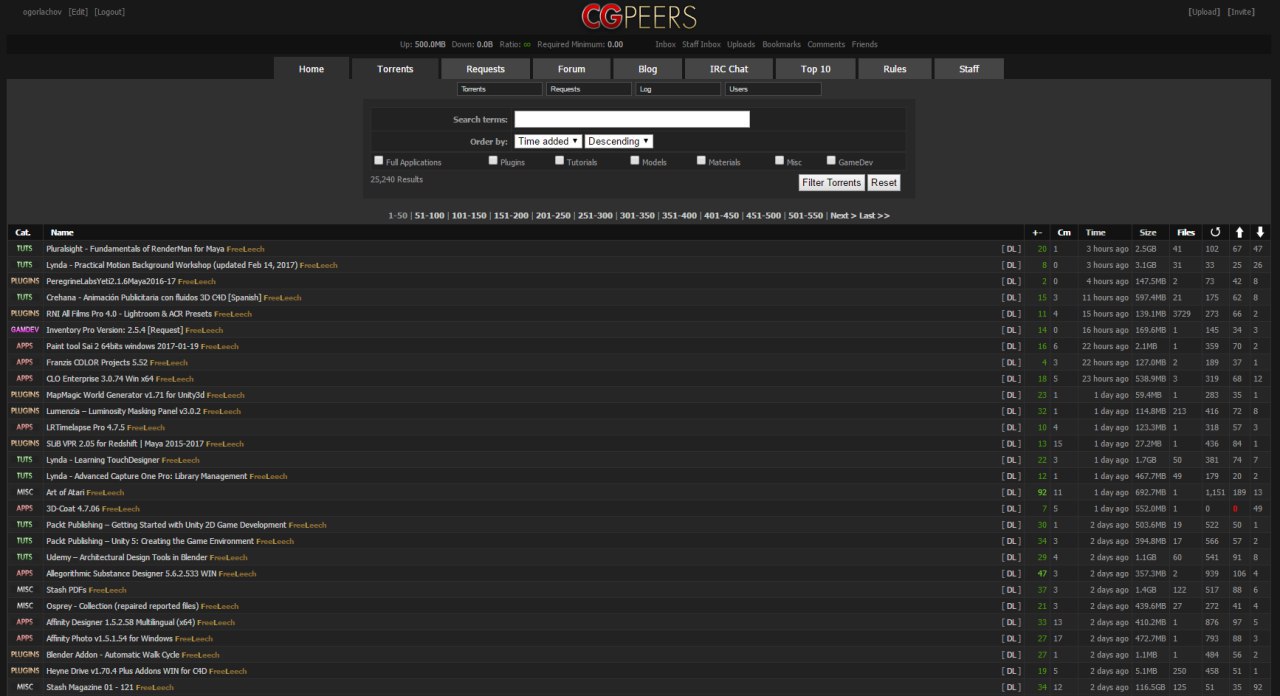Click DL for 3D-Coat 4.7.06

tap(1011, 509)
